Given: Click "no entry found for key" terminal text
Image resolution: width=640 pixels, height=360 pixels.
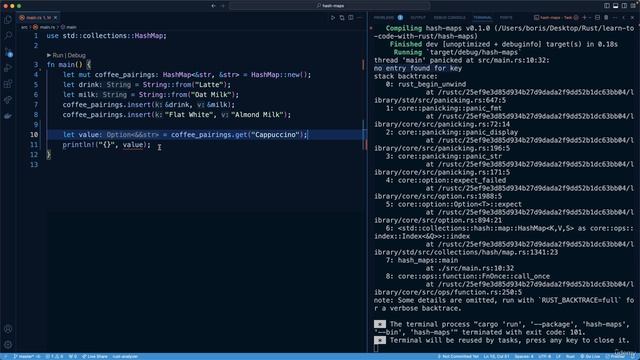Looking at the screenshot, I should pos(418,68).
